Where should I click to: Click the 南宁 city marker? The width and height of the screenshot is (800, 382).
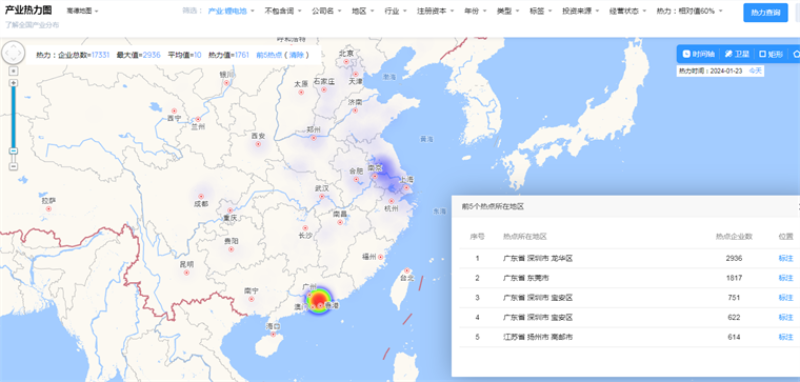[251, 299]
